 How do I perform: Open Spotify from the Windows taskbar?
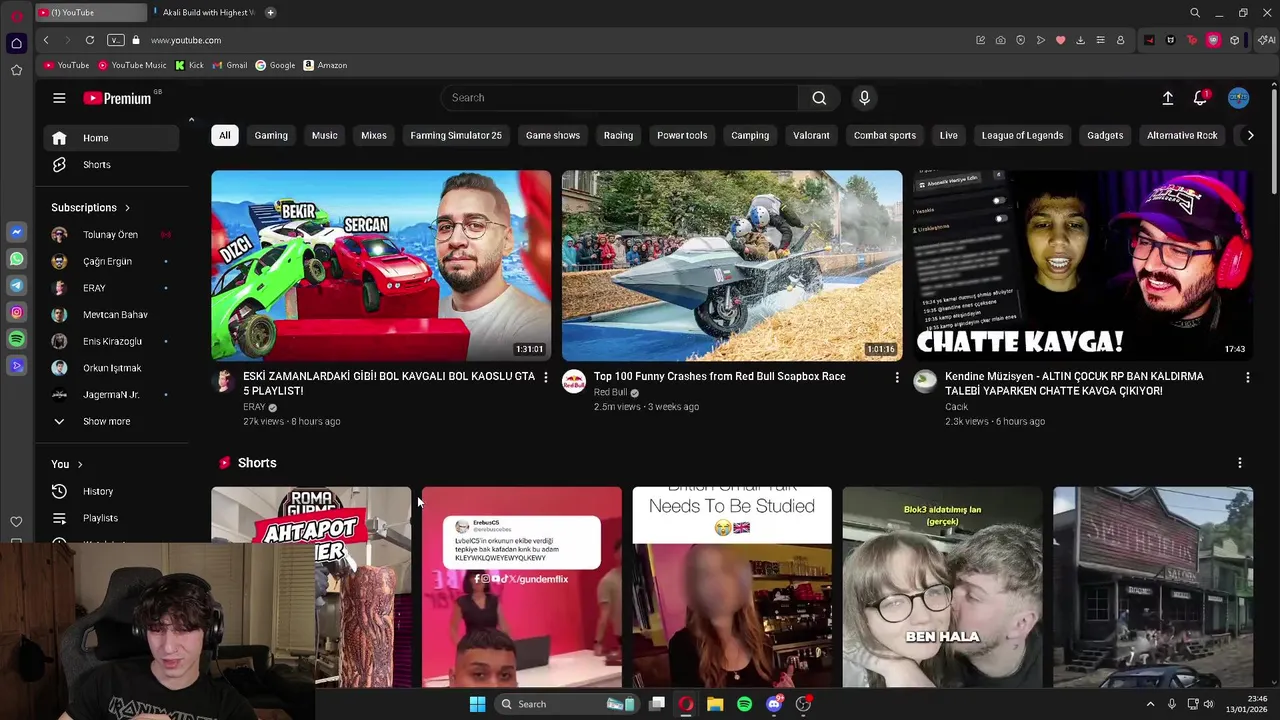744,704
